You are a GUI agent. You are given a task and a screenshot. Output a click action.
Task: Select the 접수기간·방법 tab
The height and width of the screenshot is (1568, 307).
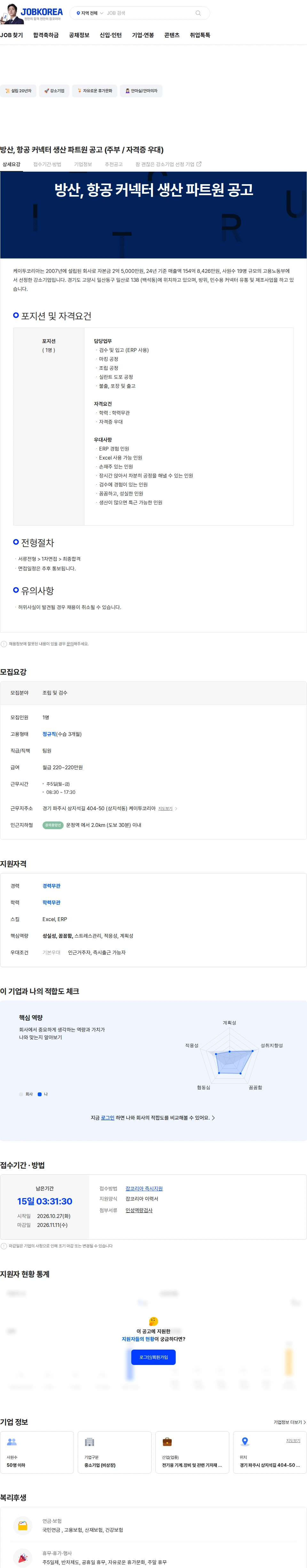tap(47, 164)
